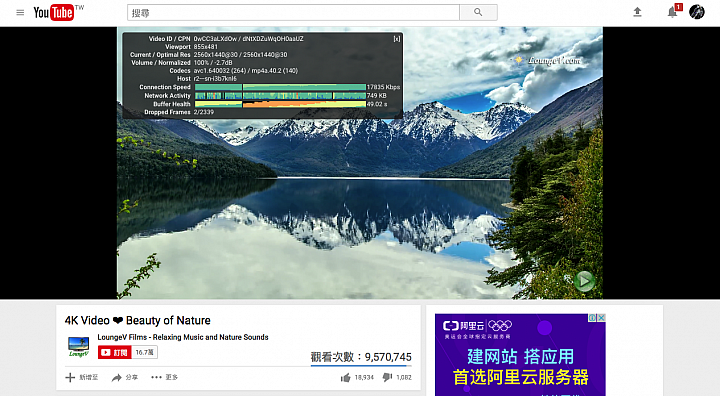
Task: Submit search with magnifier button
Action: 478,12
